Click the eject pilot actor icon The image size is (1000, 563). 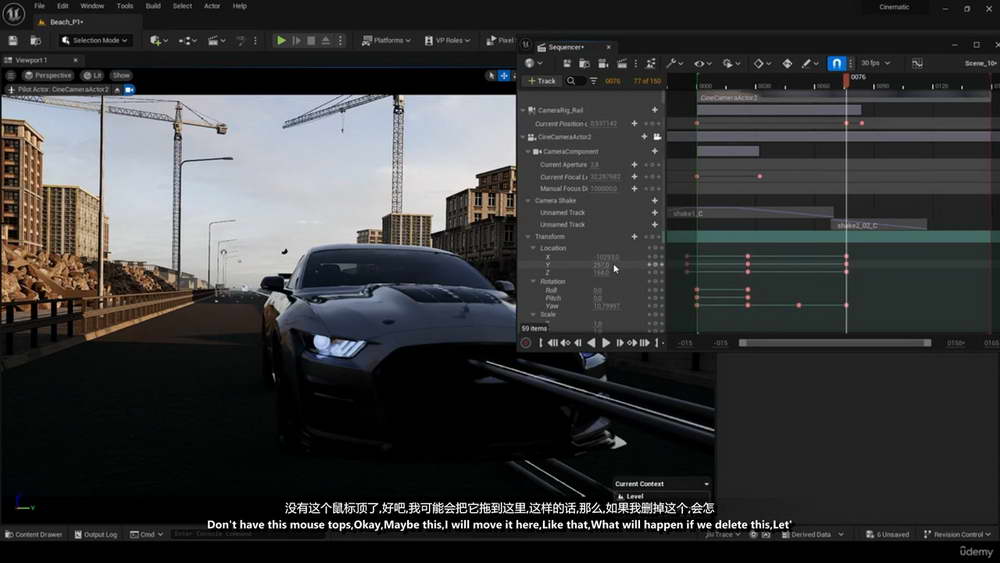pos(117,90)
